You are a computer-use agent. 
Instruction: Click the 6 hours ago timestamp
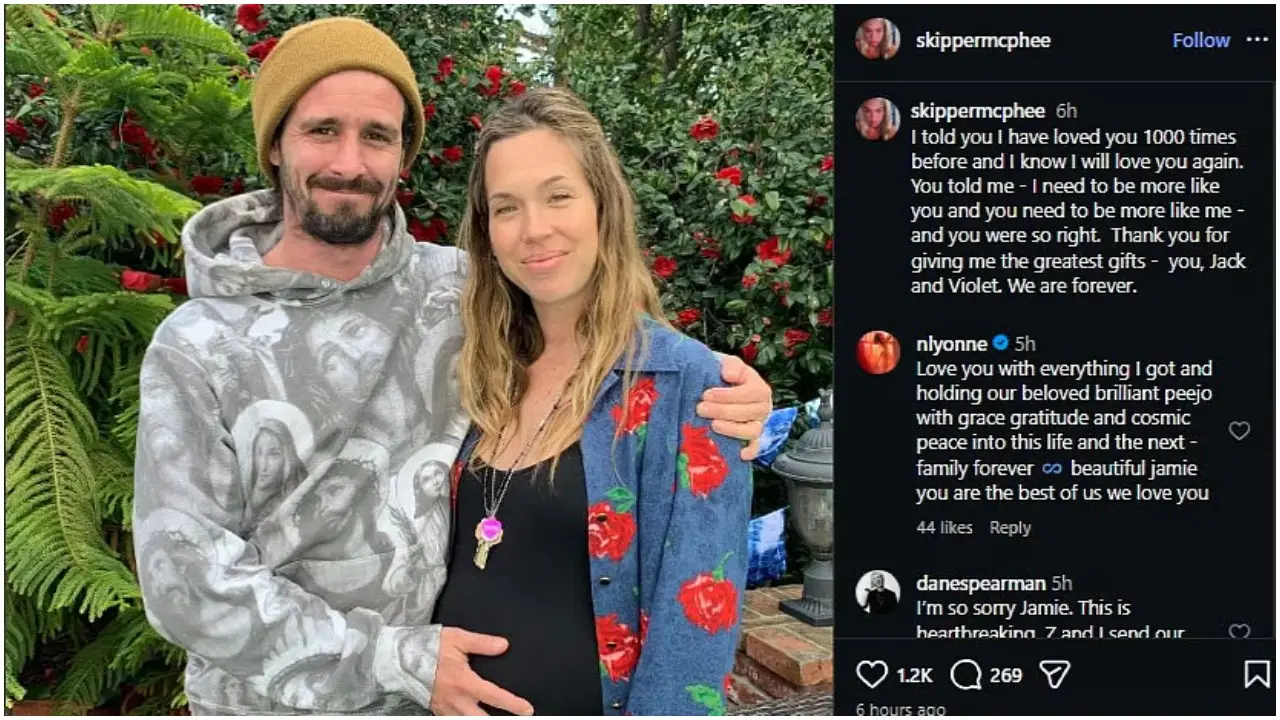pyautogui.click(x=902, y=710)
